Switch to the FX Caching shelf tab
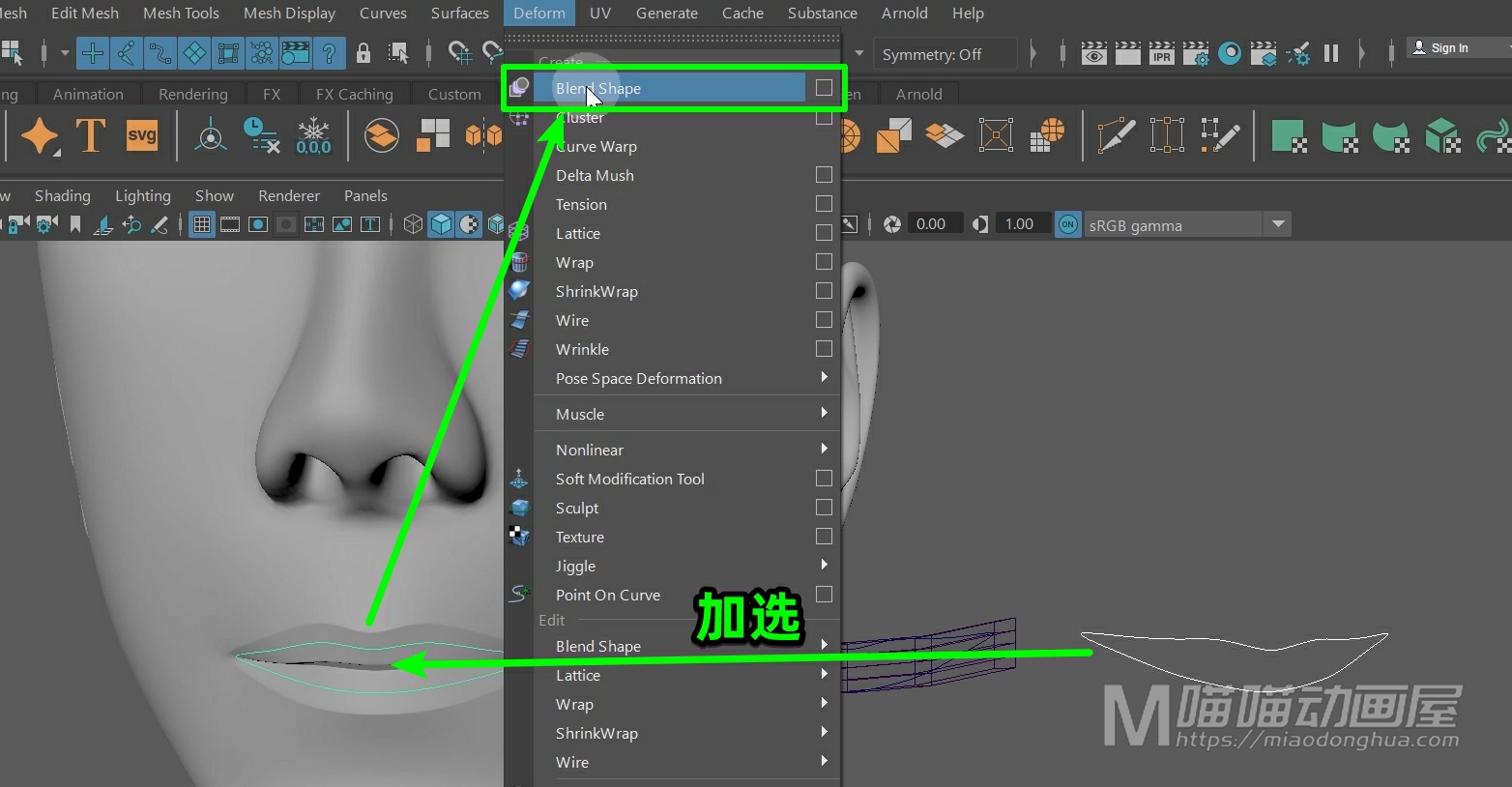The height and width of the screenshot is (787, 1512). [x=354, y=94]
